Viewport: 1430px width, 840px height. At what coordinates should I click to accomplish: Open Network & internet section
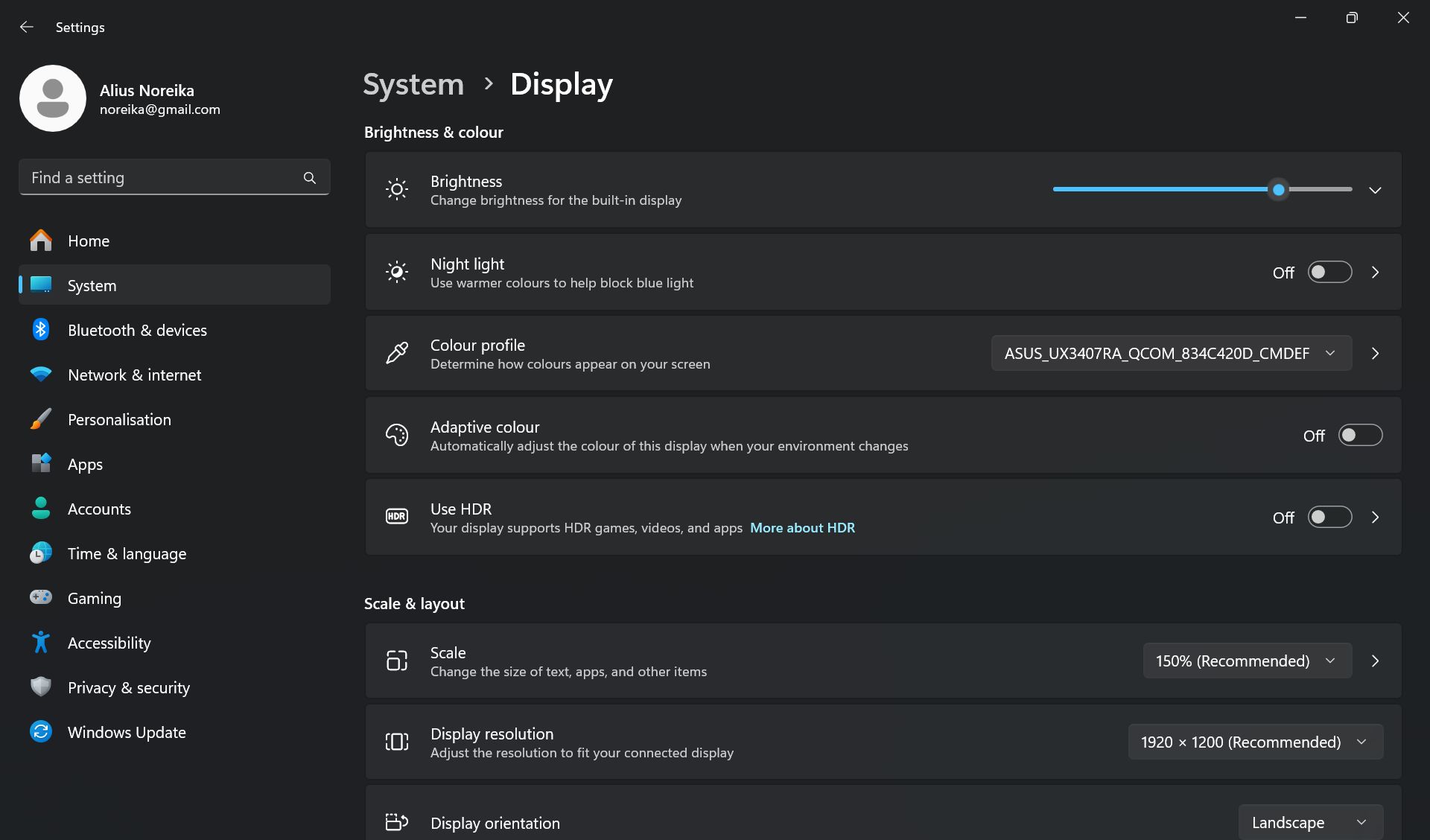[x=134, y=375]
